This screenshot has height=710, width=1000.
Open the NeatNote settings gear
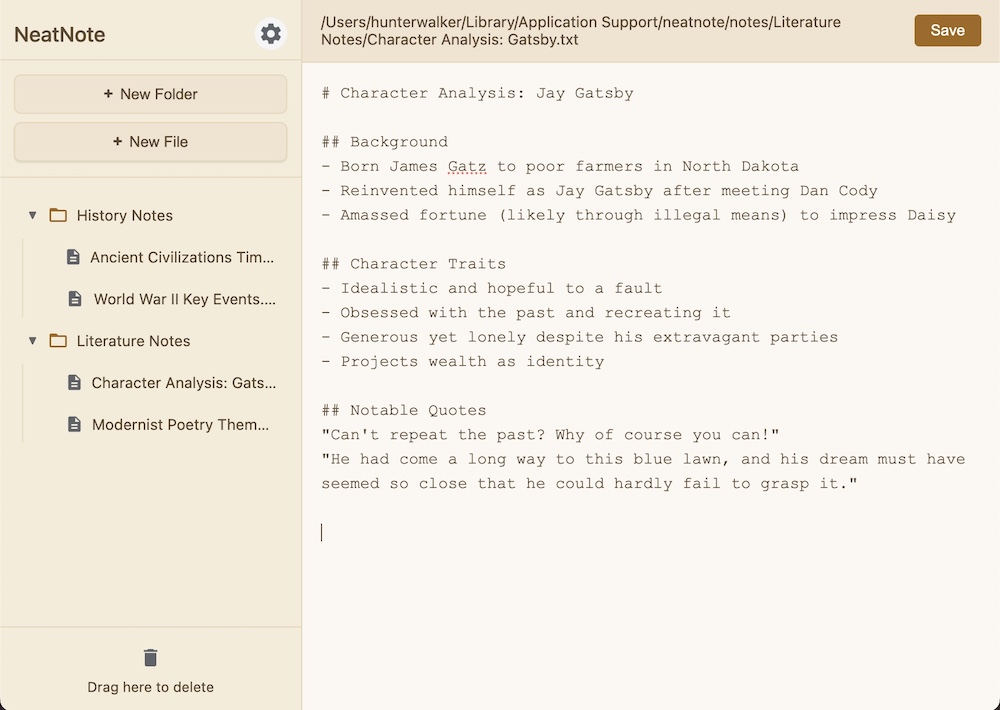[270, 33]
